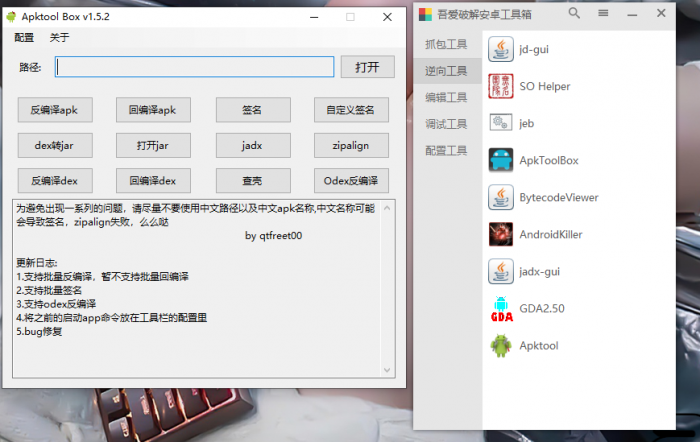
Task: Click the 回编译dex button
Action: 153,180
